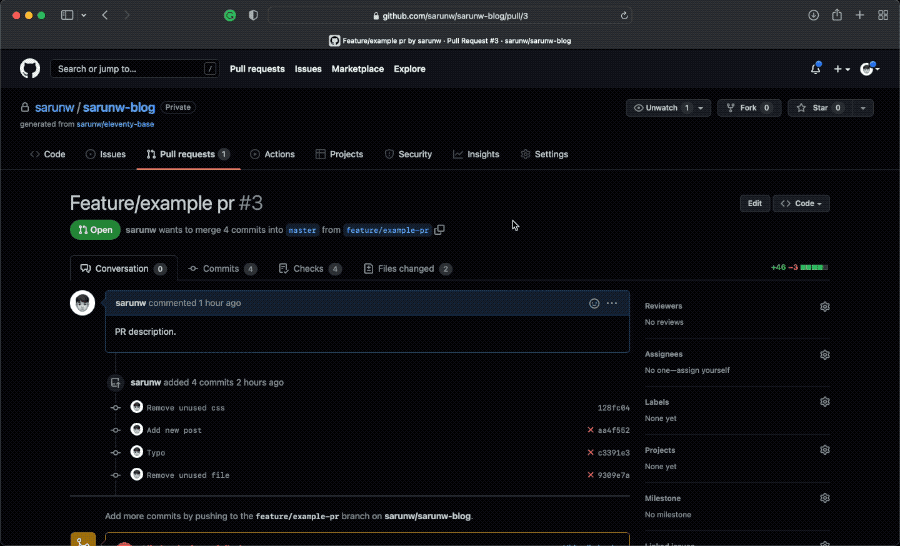Add emoji reaction to comment

[594, 303]
